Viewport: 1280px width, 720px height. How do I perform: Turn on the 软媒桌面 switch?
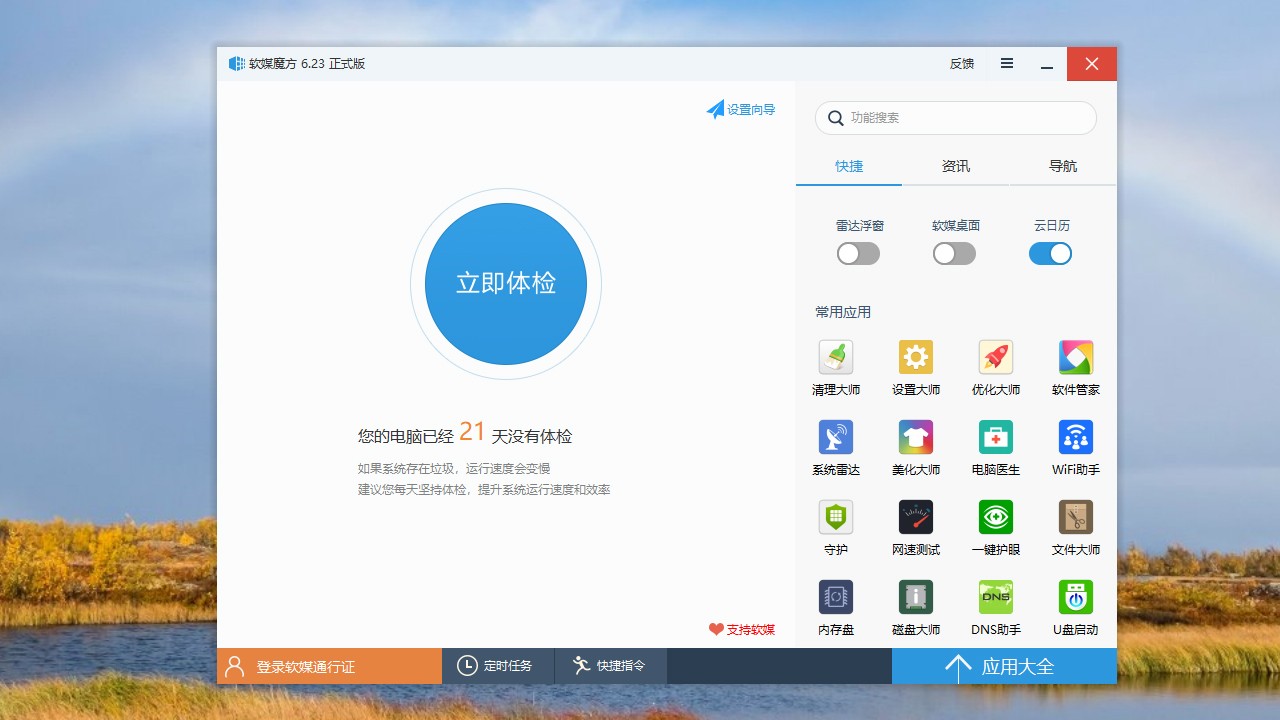click(x=954, y=254)
